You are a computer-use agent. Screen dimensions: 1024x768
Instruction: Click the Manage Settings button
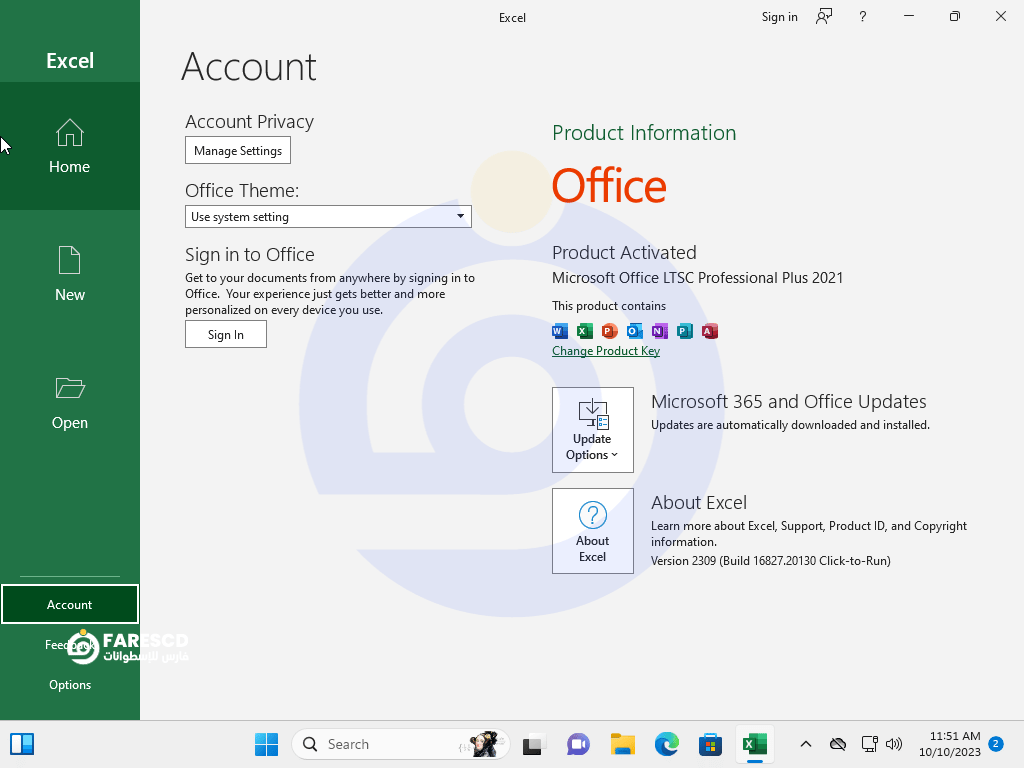pyautogui.click(x=238, y=150)
